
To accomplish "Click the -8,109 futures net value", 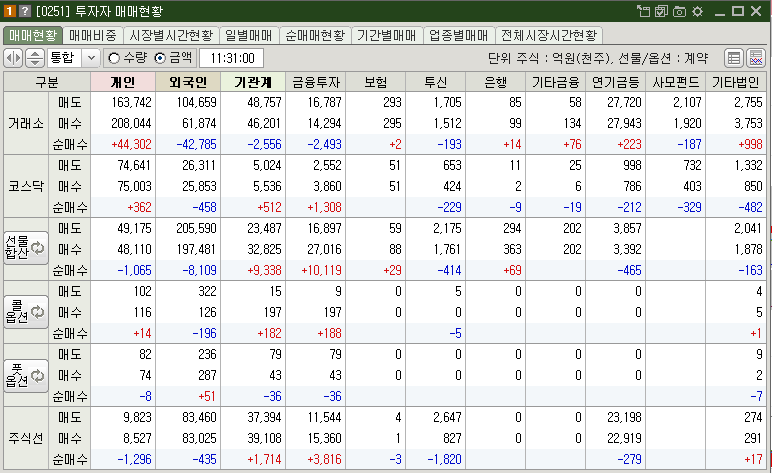I will [199, 270].
